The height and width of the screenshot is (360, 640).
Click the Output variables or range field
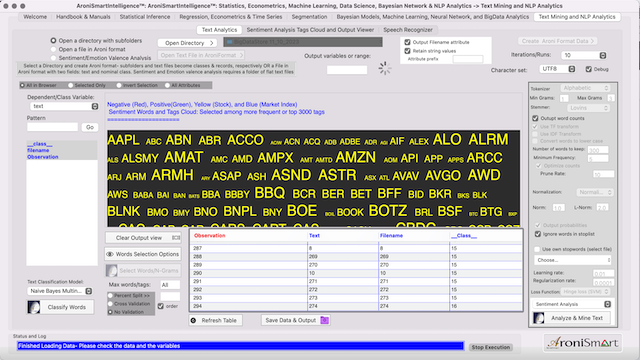(x=347, y=70)
